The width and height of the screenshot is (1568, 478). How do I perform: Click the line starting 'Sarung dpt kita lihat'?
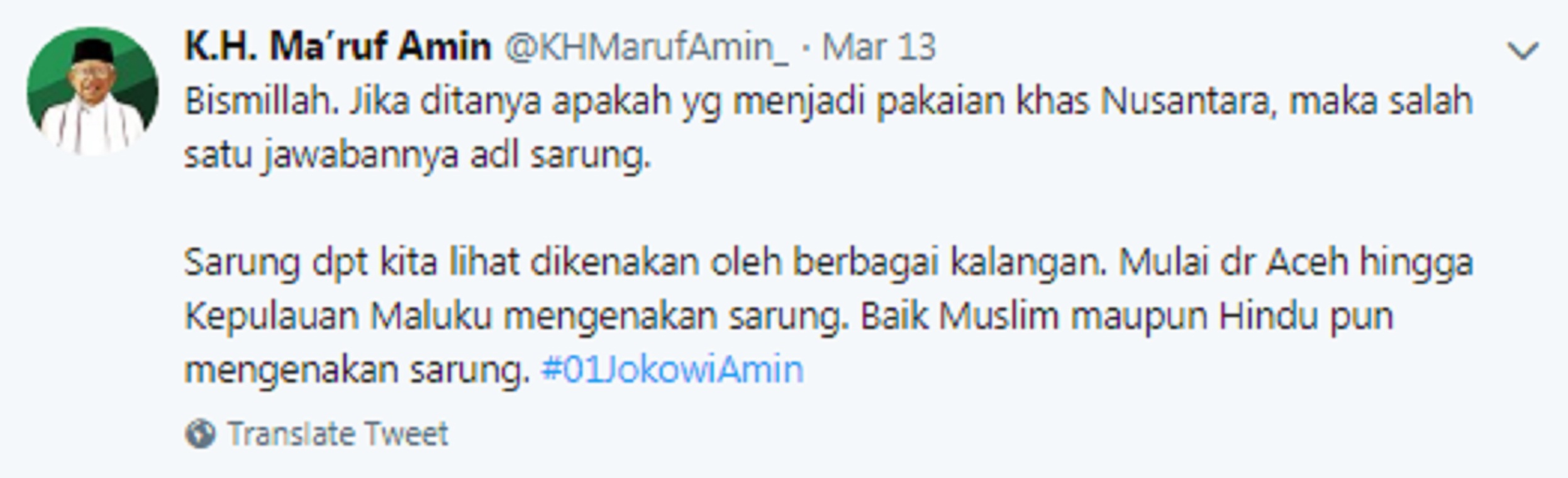(828, 263)
